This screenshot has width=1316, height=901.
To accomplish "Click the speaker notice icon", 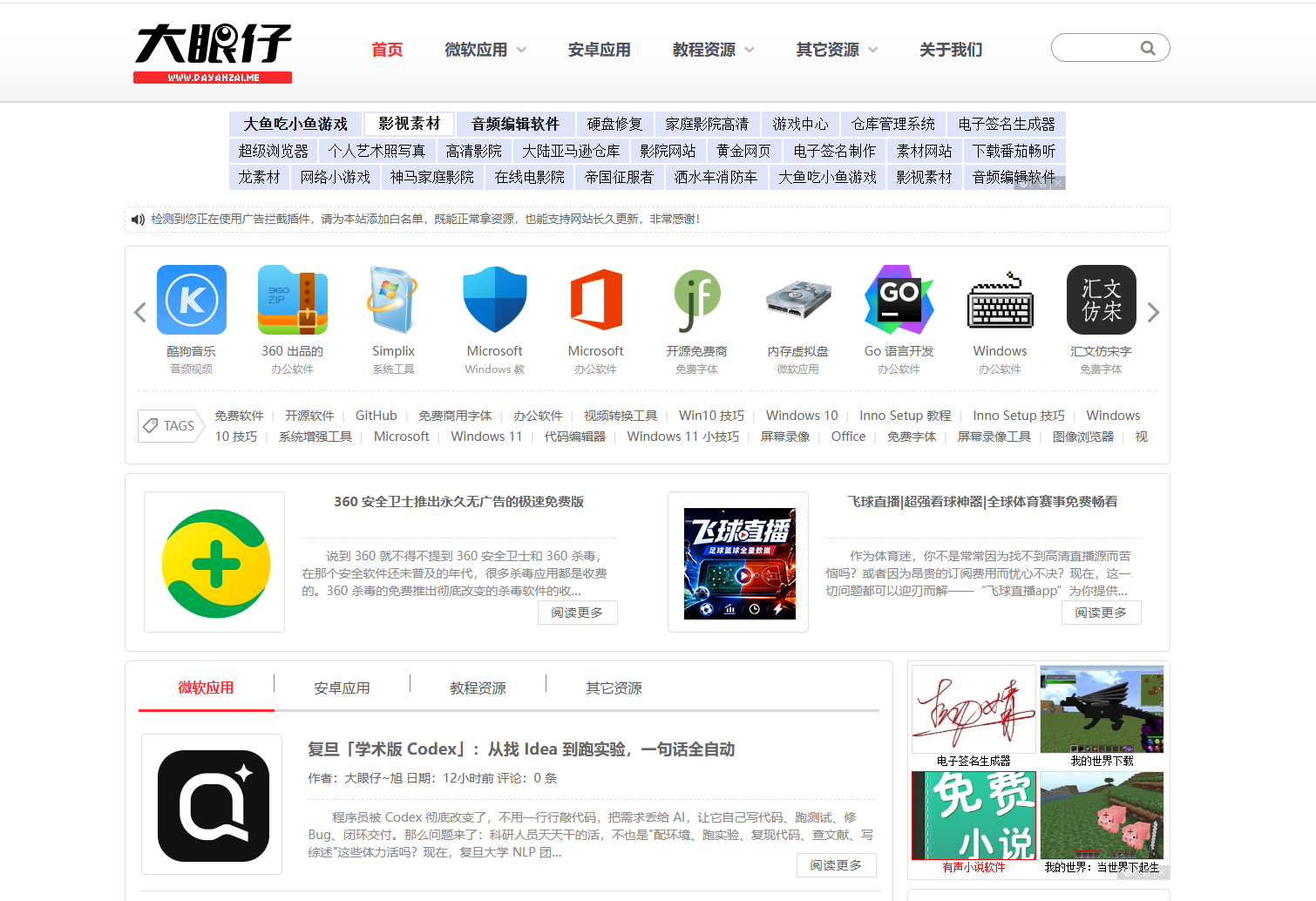I will pyautogui.click(x=138, y=220).
